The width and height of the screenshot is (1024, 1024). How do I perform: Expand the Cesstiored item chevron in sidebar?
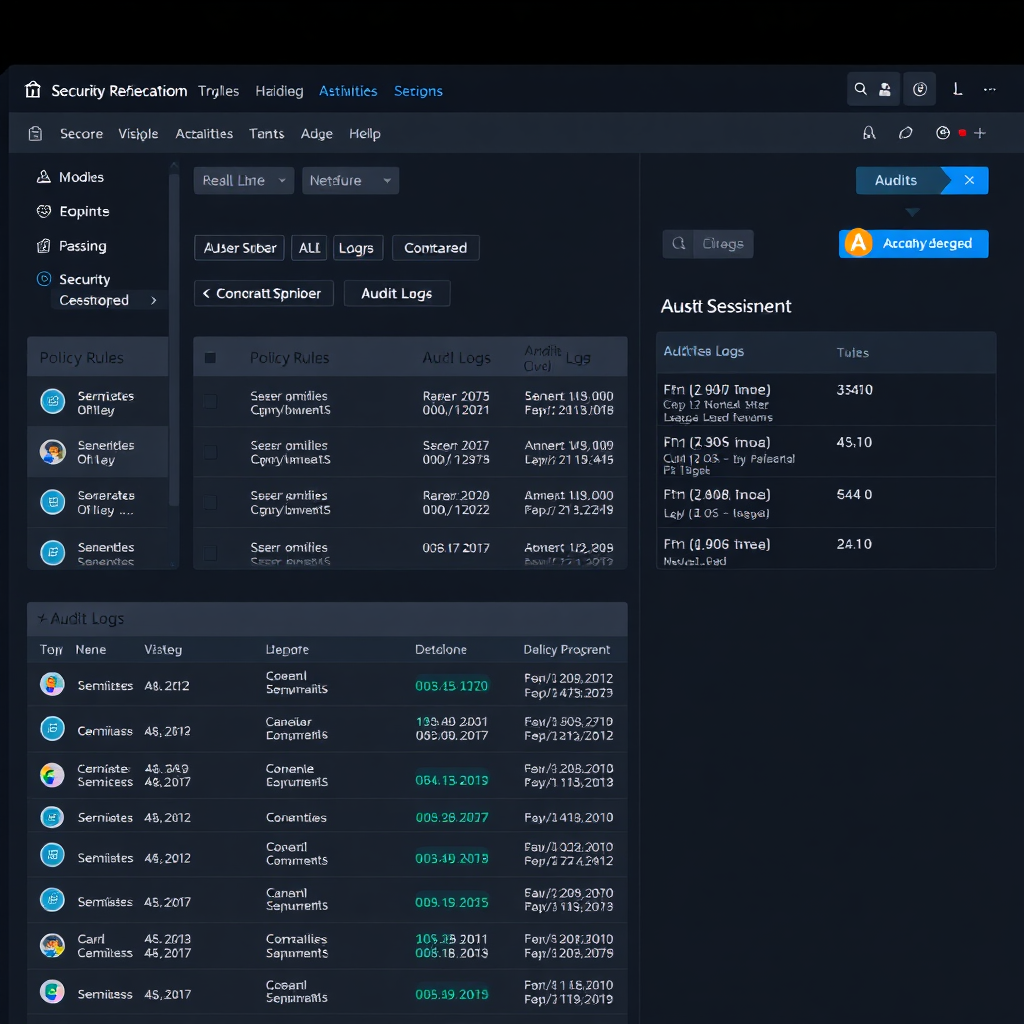(153, 300)
